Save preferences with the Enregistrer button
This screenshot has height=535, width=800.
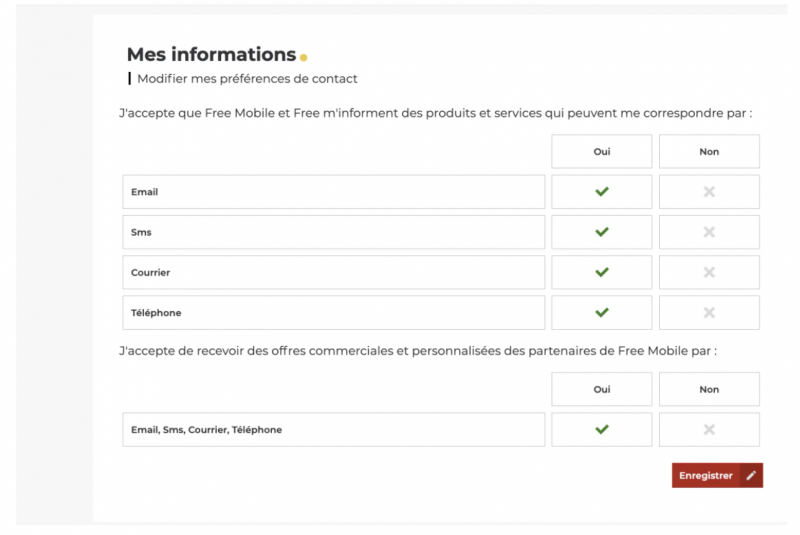tap(706, 476)
